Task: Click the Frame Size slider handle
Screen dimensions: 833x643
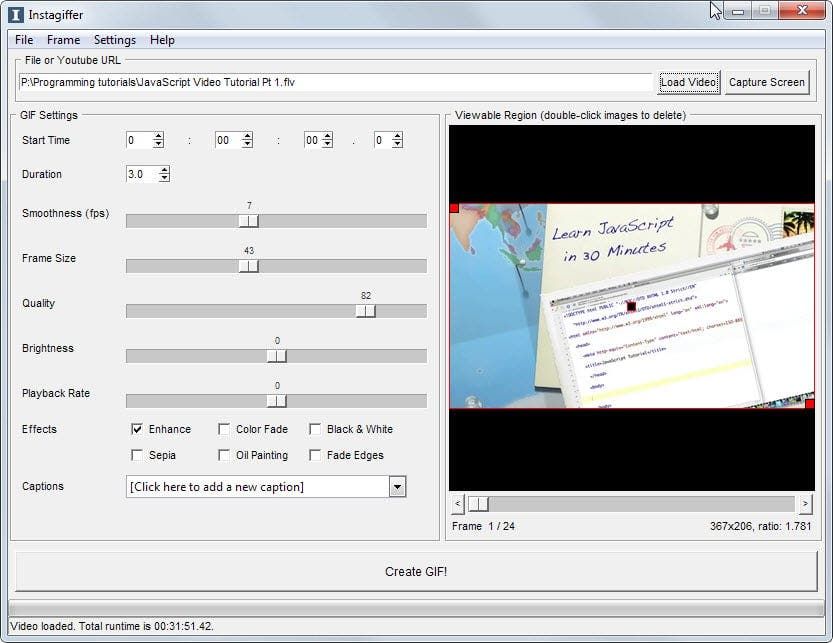Action: point(249,266)
